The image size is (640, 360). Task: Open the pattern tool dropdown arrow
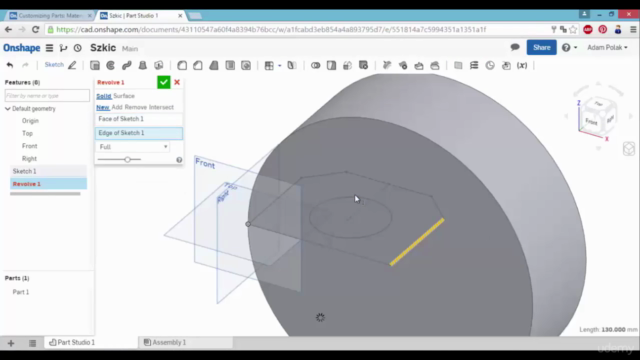280,65
